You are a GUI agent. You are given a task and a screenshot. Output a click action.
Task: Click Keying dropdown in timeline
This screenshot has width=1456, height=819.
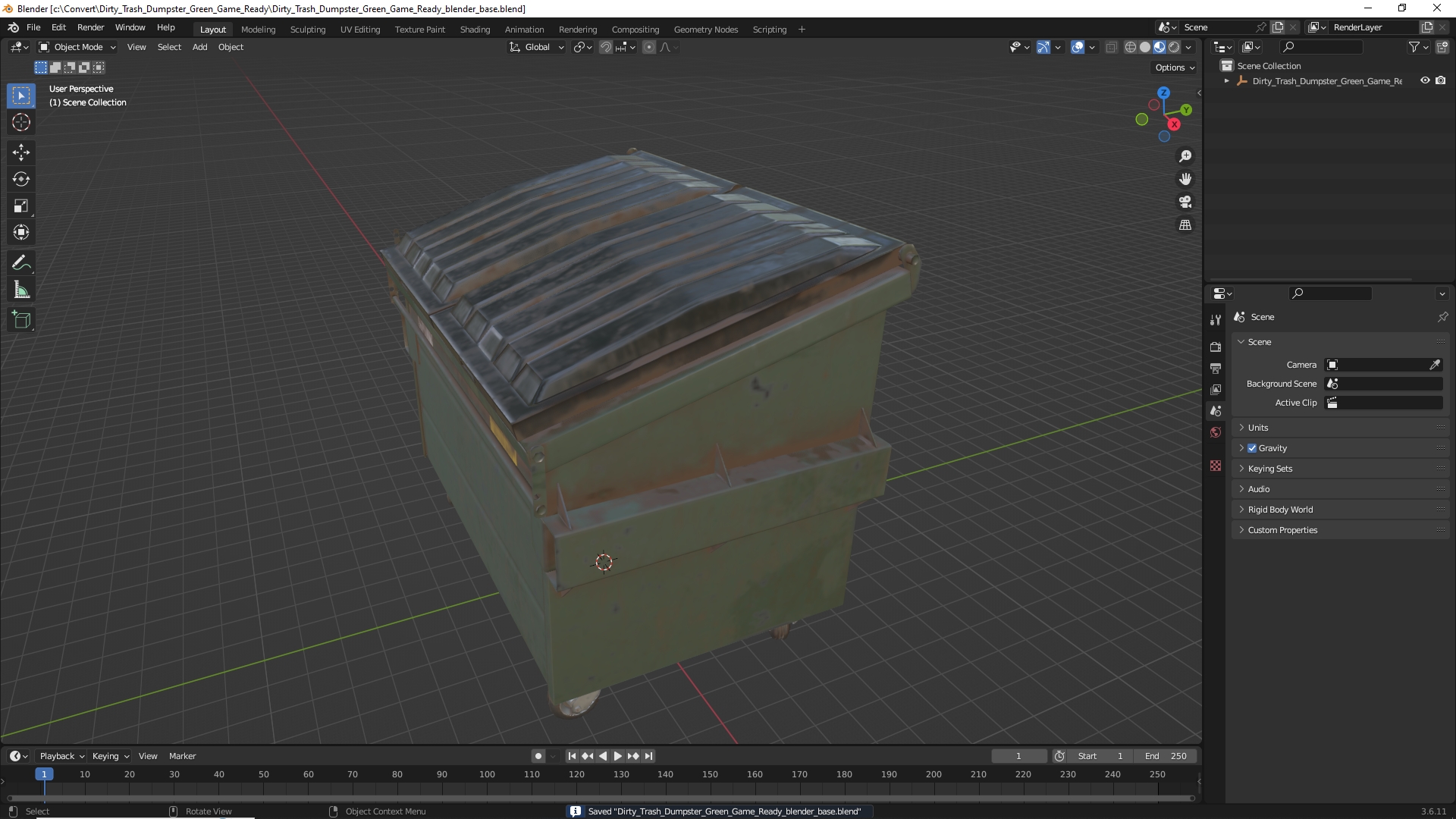111,756
